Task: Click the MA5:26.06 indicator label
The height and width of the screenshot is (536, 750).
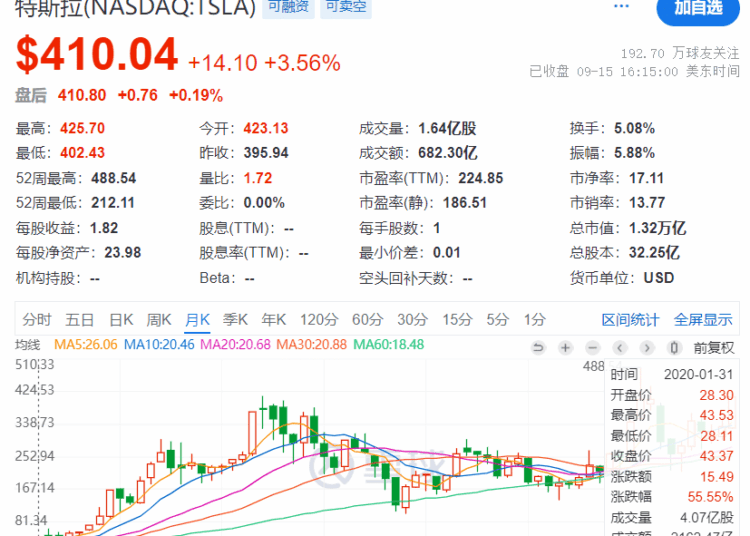Action: (x=86, y=344)
